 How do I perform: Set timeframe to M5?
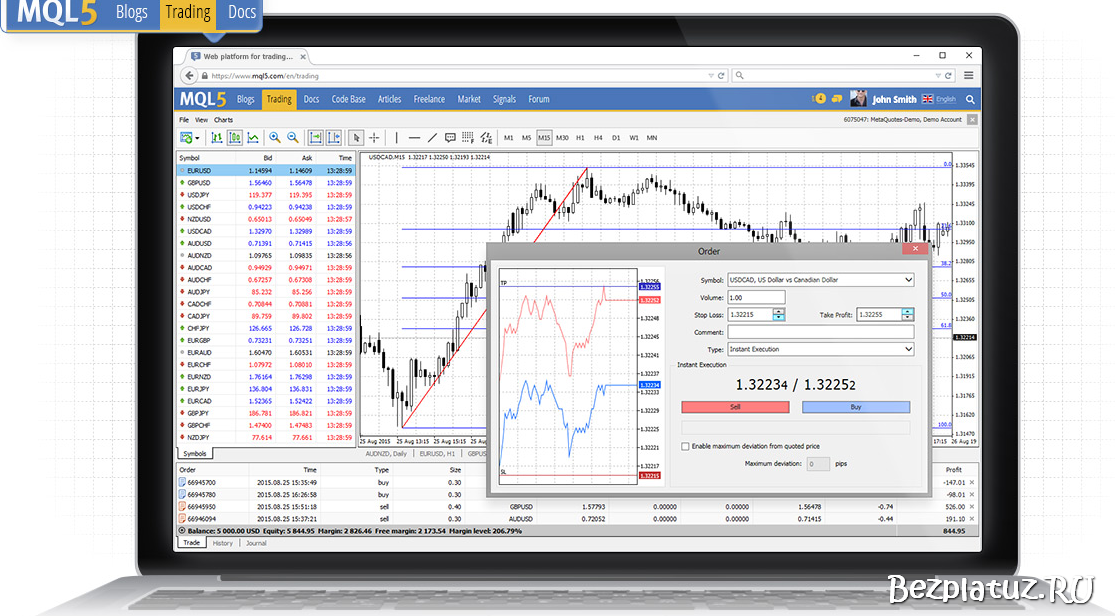click(x=526, y=138)
